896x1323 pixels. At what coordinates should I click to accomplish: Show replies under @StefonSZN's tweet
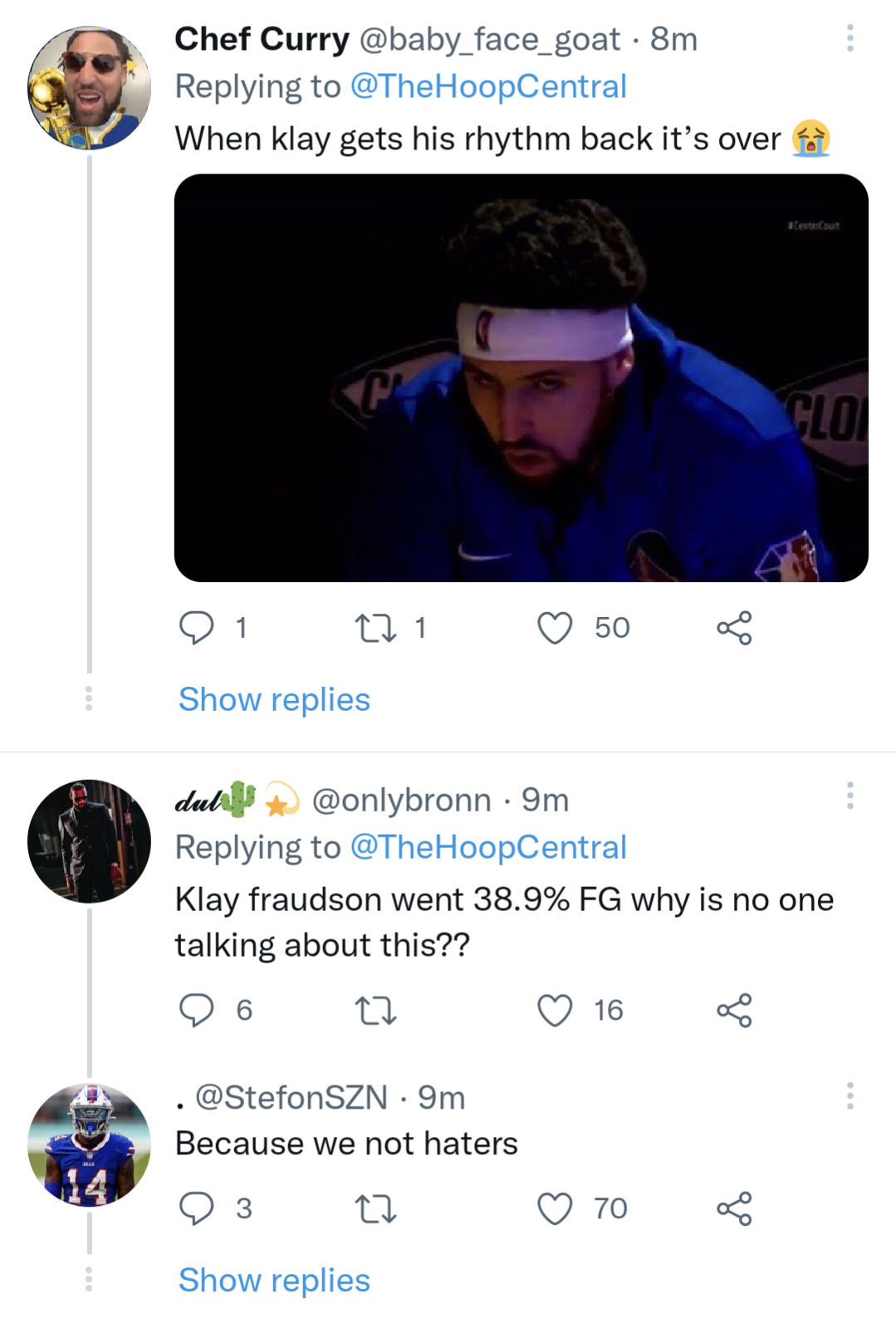pyautogui.click(x=272, y=1280)
